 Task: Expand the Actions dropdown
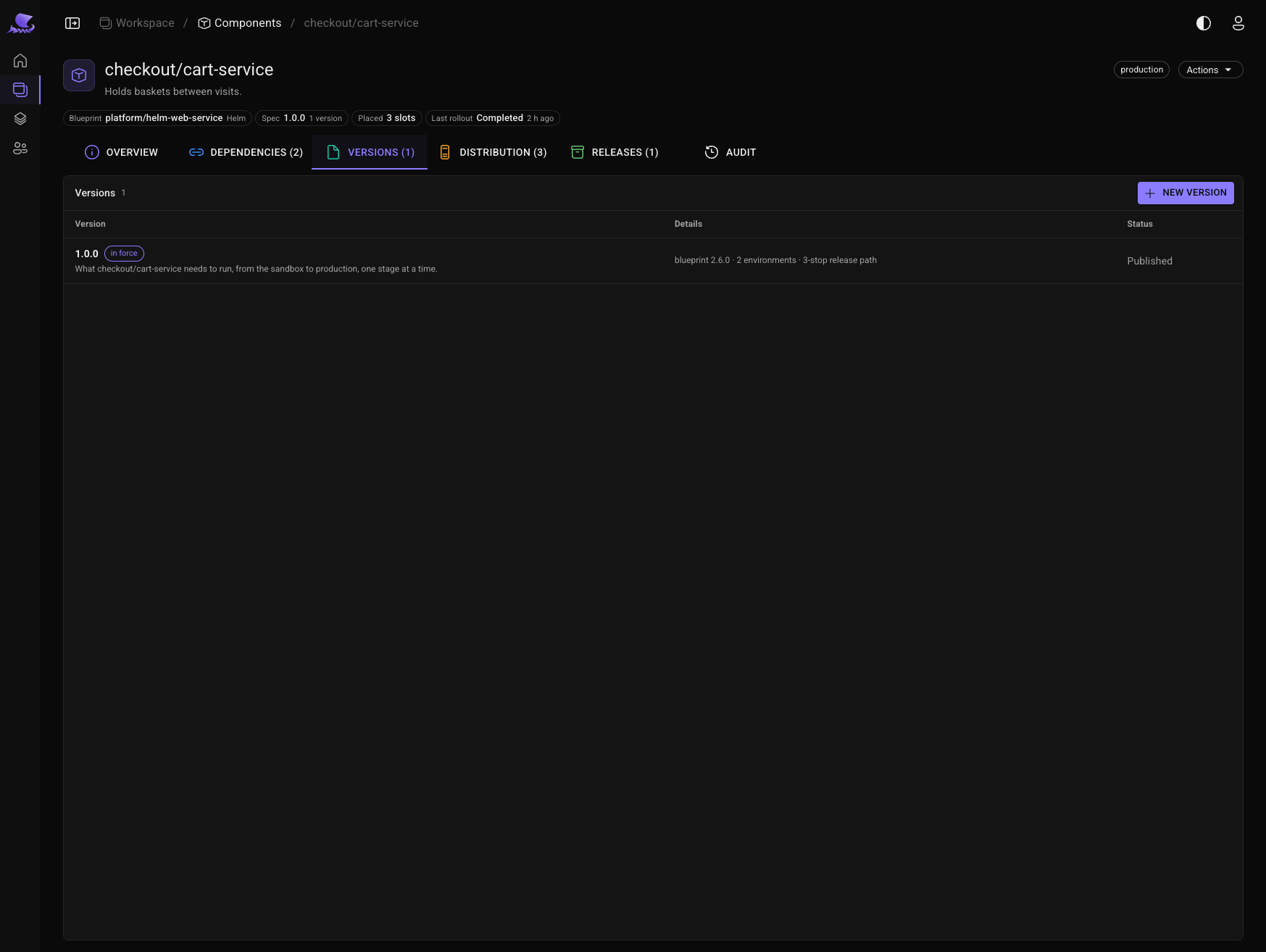pos(1210,70)
